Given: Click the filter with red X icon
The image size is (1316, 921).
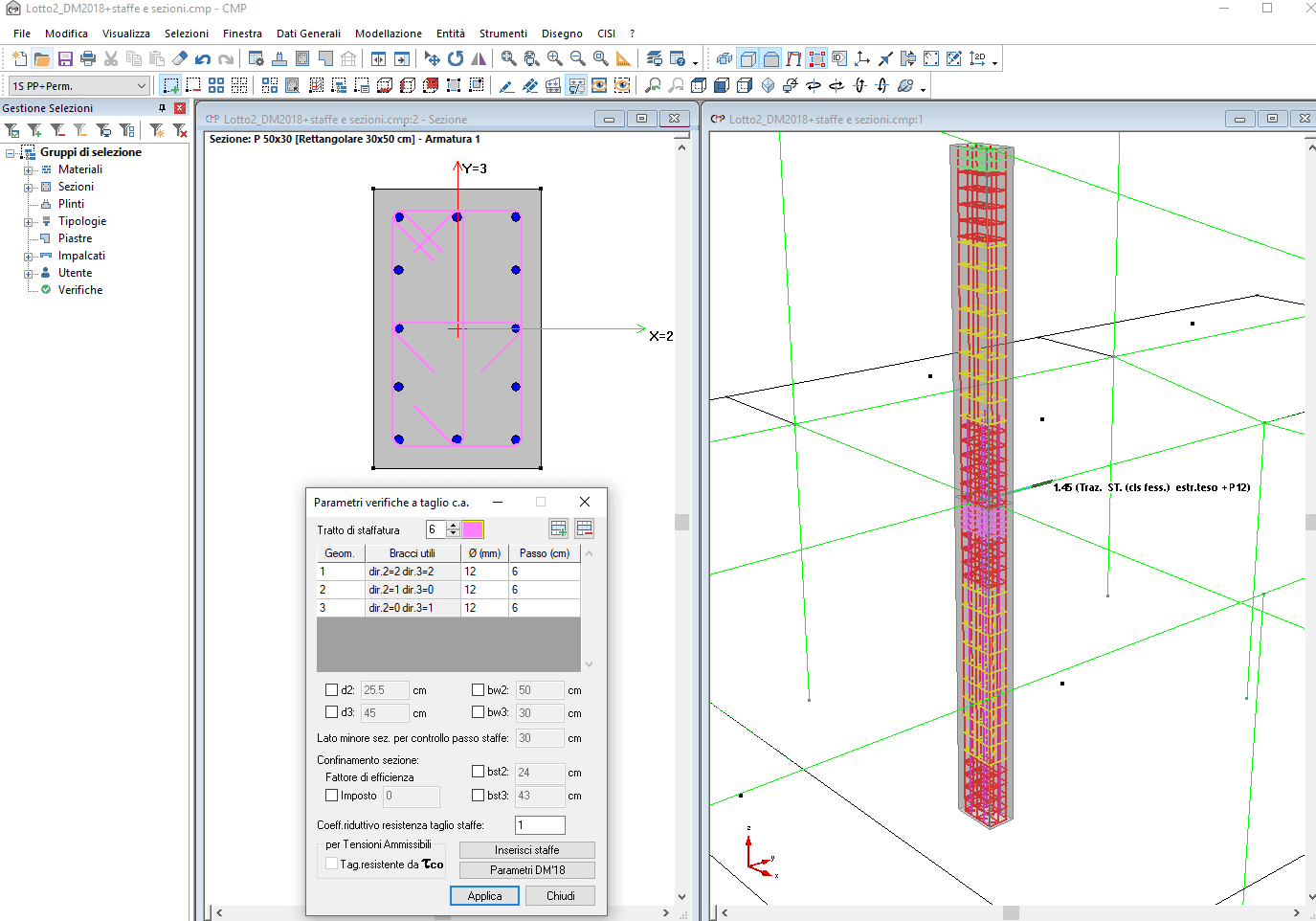Looking at the screenshot, I should coord(180,130).
